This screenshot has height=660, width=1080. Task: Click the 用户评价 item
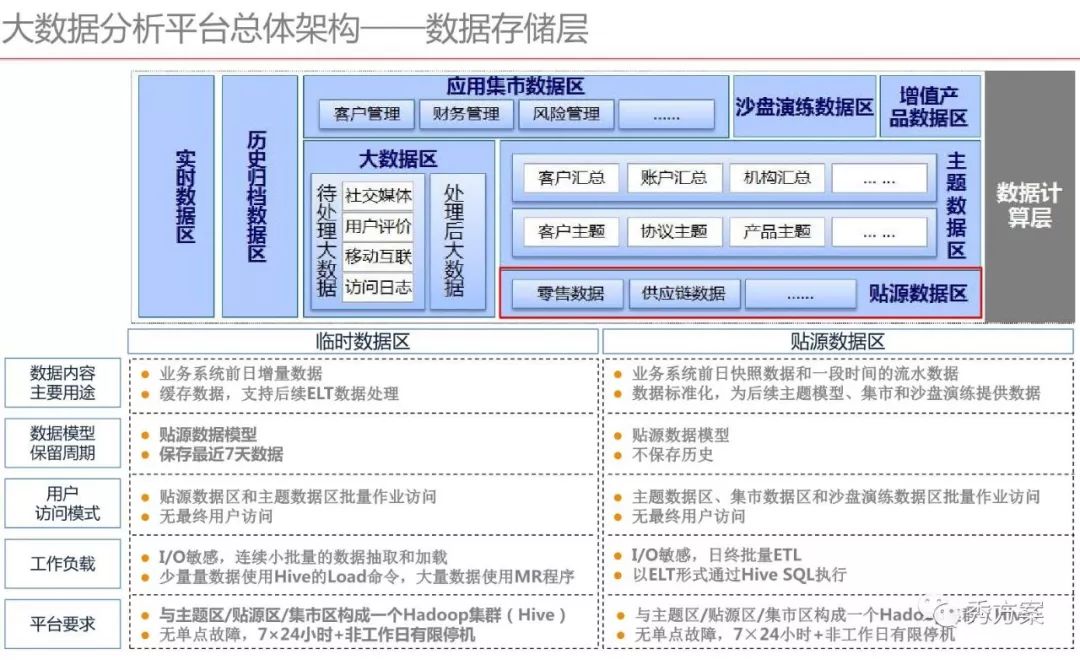[378, 226]
